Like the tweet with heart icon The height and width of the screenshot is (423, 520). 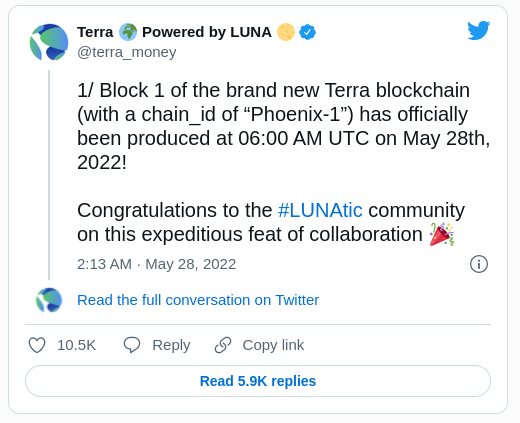(37, 345)
